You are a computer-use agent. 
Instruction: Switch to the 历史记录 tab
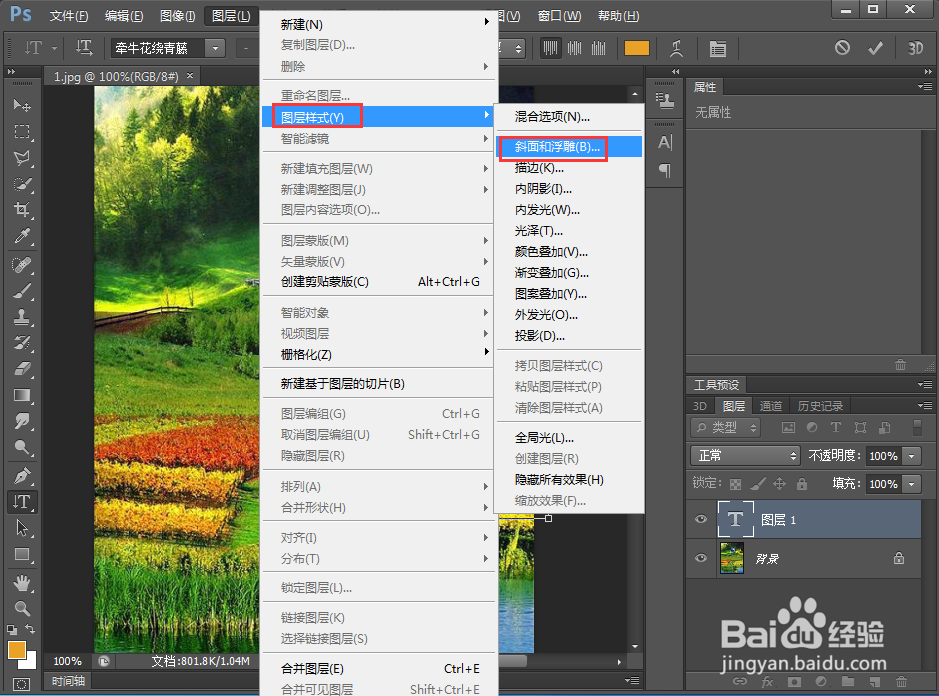click(x=820, y=406)
